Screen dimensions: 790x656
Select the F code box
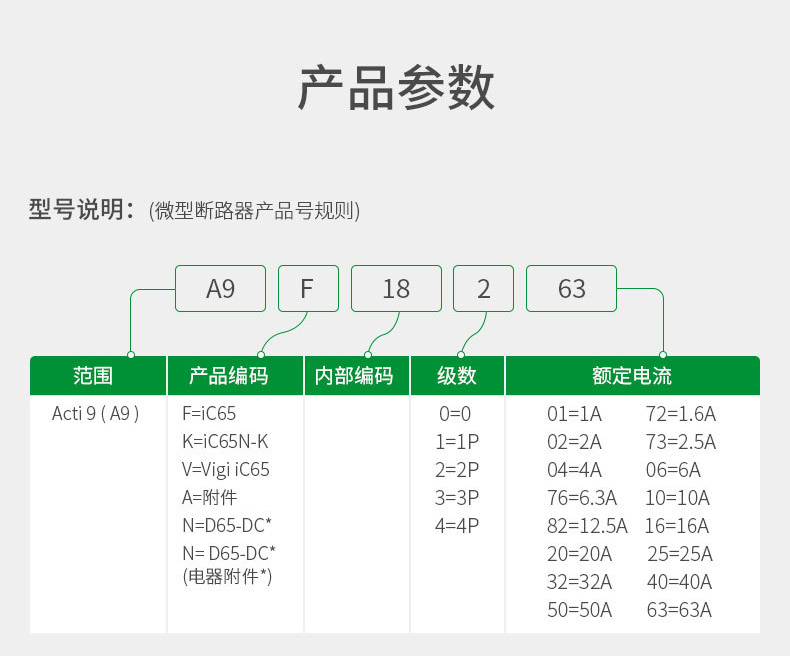pyautogui.click(x=308, y=289)
